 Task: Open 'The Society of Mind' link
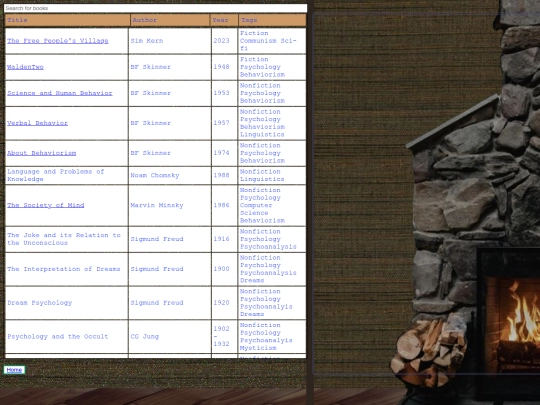pyautogui.click(x=45, y=205)
